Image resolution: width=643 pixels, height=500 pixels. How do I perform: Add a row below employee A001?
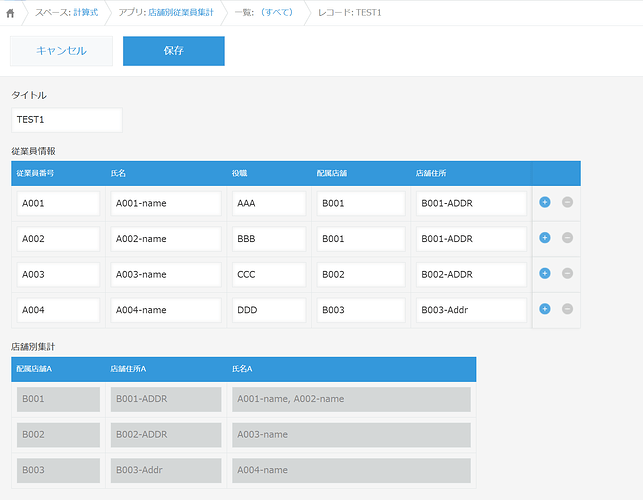(x=545, y=202)
